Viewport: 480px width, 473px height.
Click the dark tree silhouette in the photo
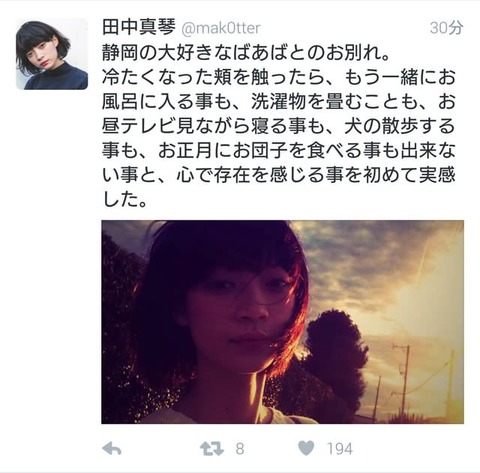(x=335, y=353)
